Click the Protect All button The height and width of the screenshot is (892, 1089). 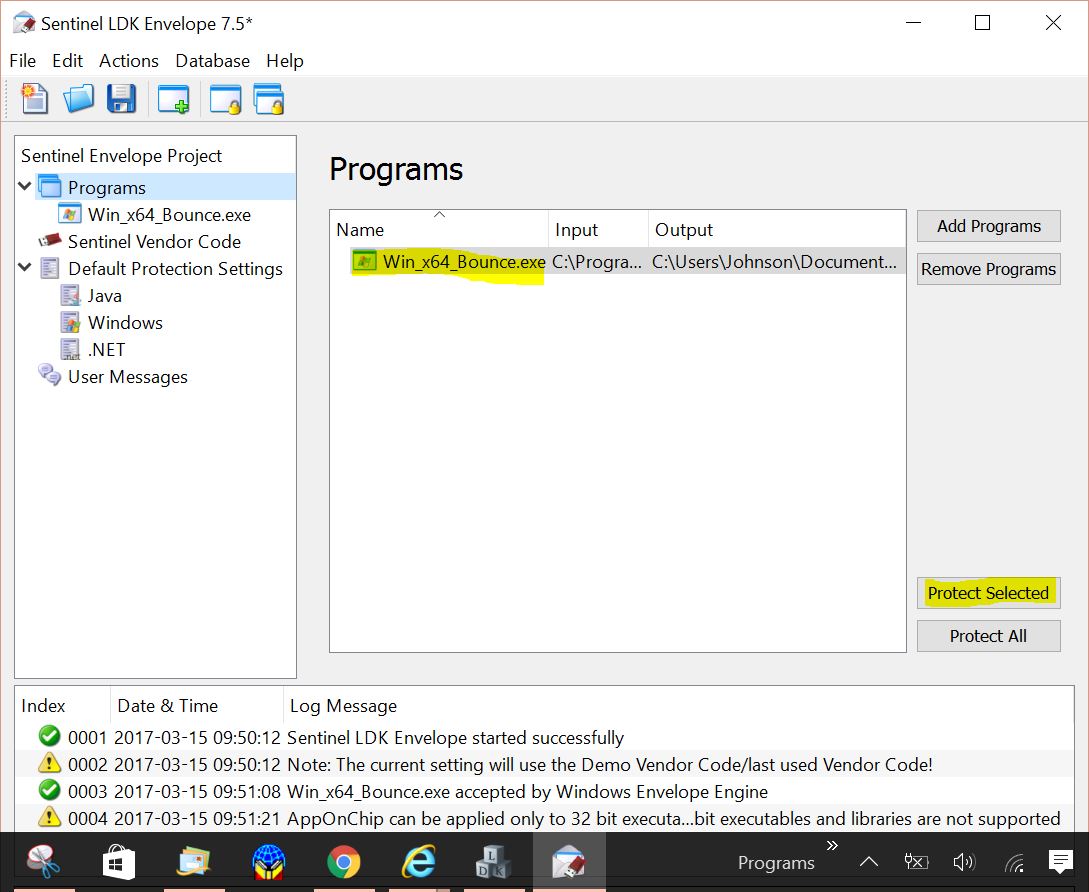pos(988,636)
